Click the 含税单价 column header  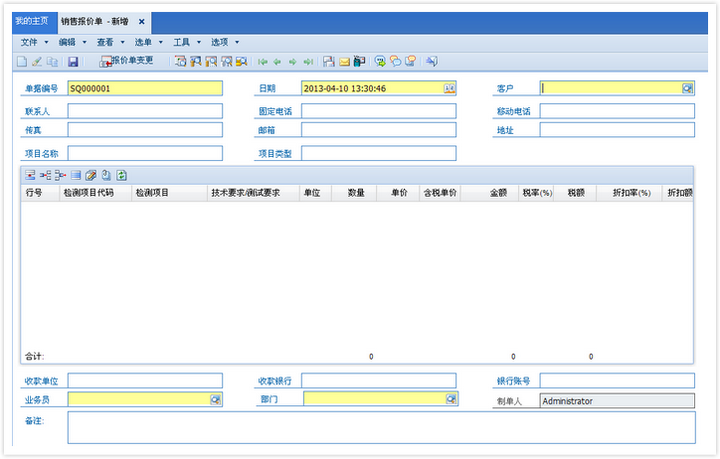(x=440, y=193)
